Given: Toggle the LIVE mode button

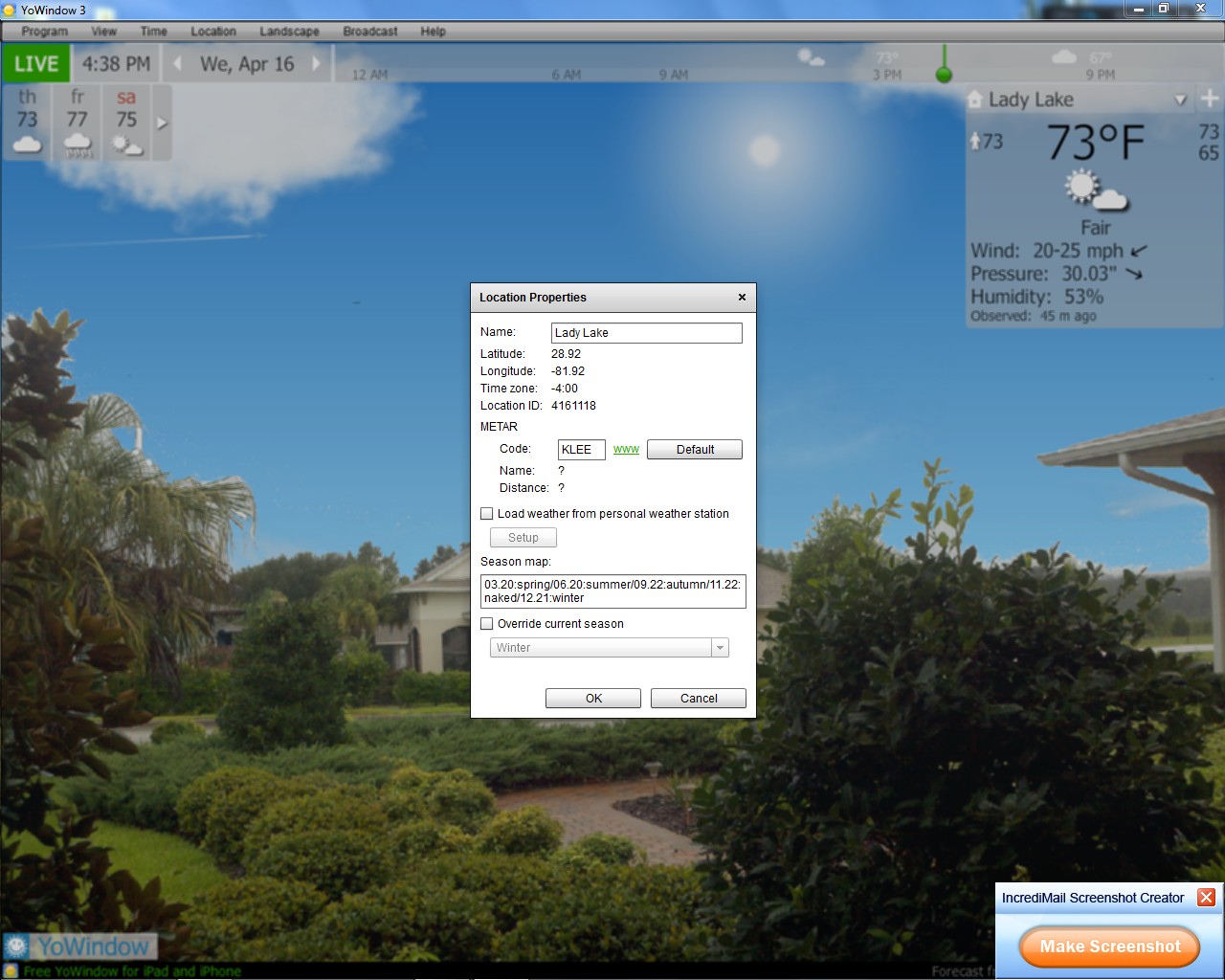Looking at the screenshot, I should 36,64.
